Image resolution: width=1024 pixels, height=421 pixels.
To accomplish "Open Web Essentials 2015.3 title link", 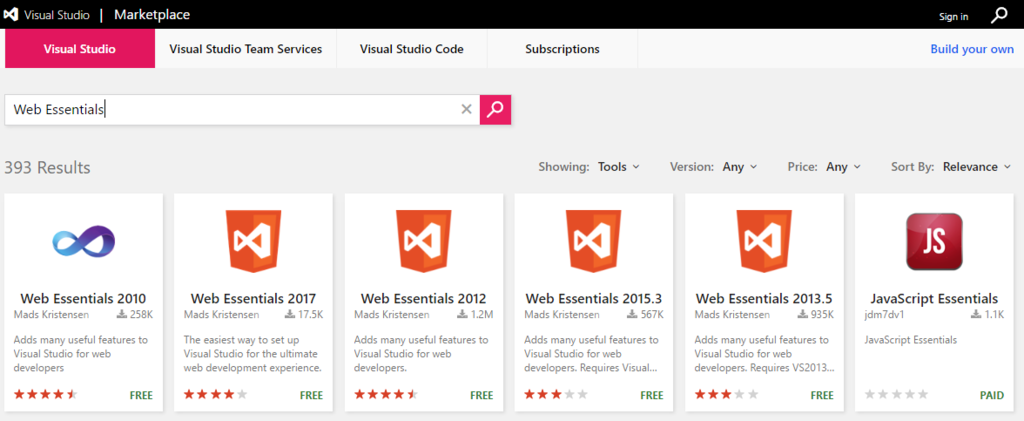I will [594, 298].
